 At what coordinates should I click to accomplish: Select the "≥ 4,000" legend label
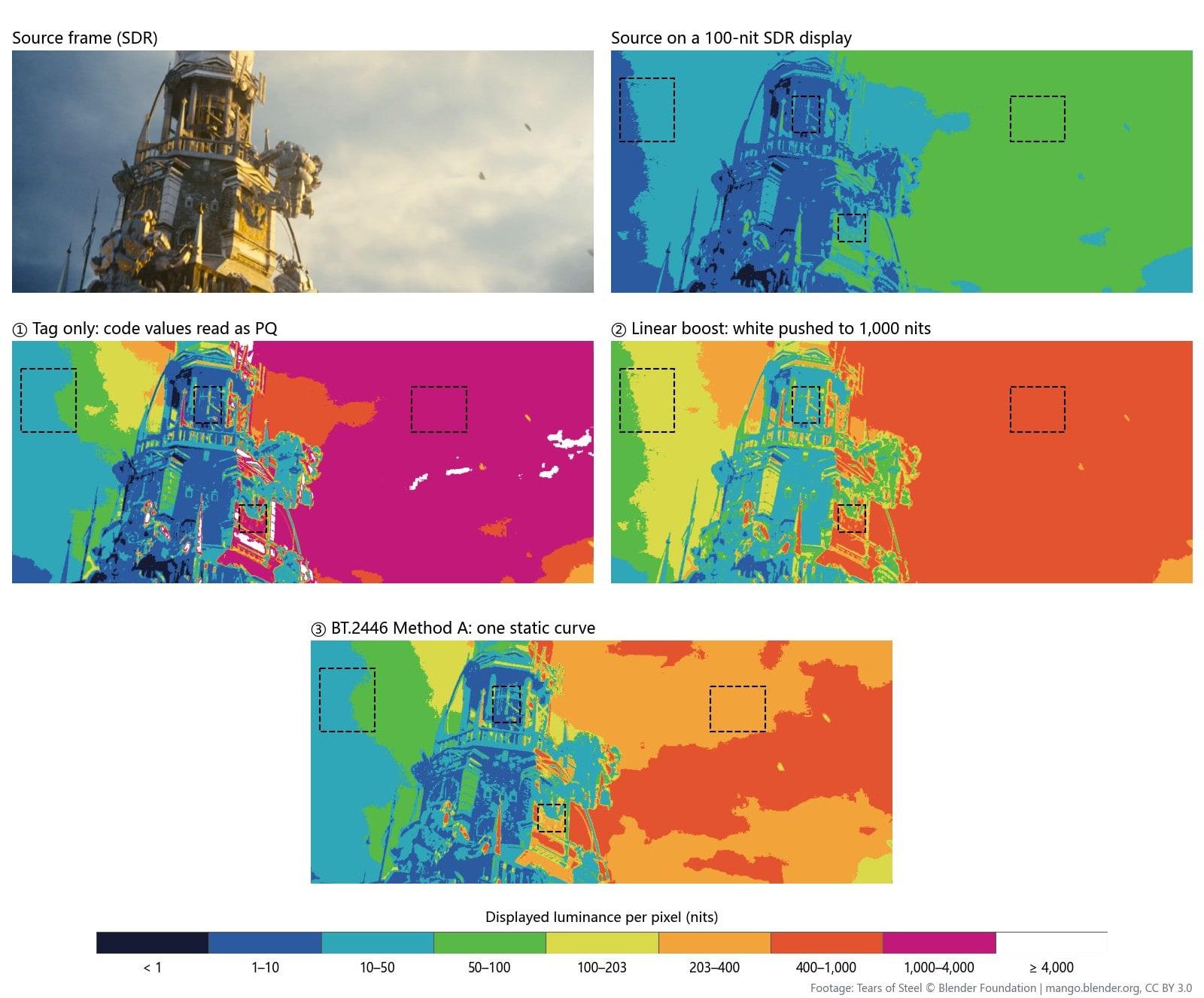tap(1051, 967)
